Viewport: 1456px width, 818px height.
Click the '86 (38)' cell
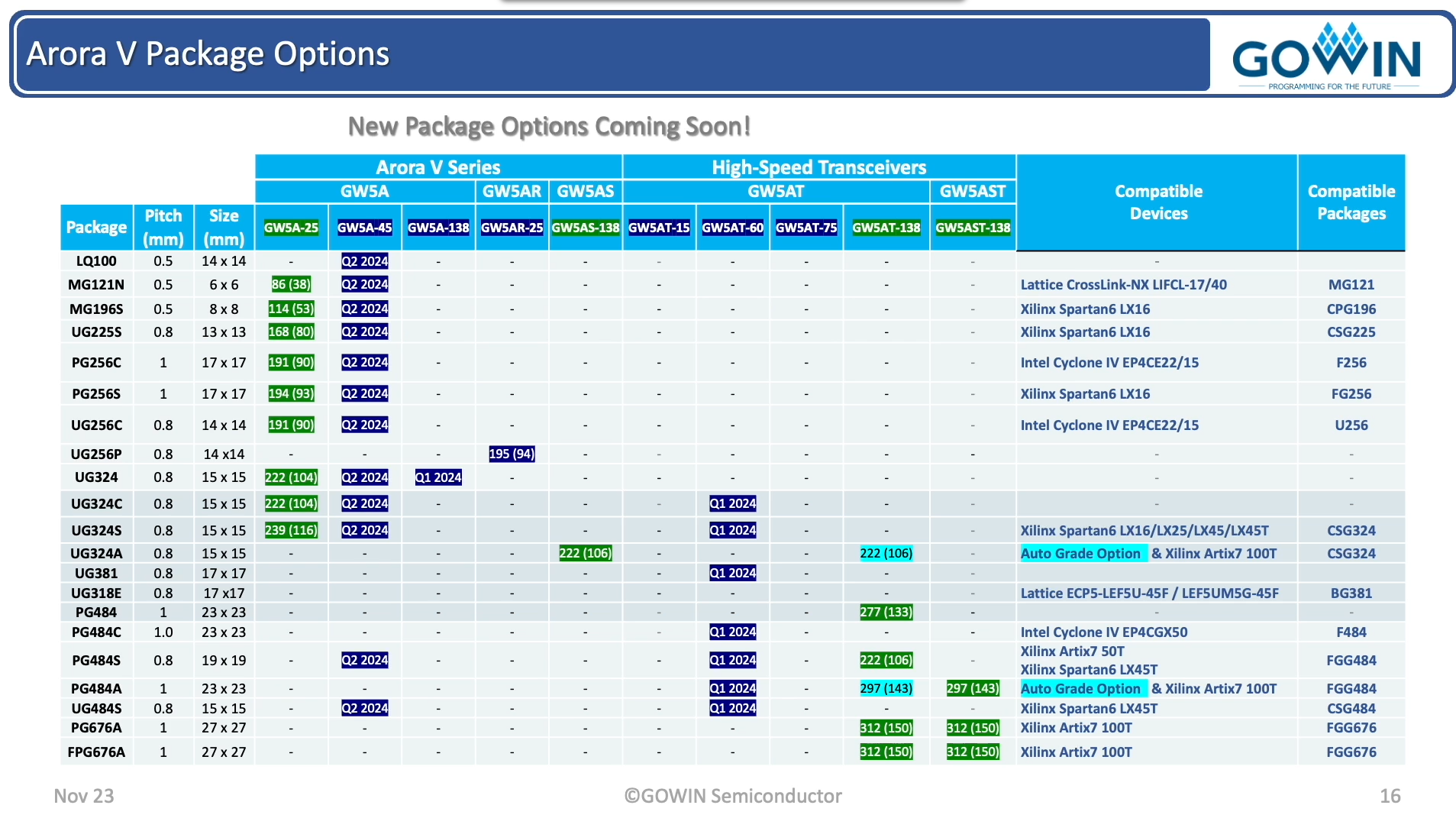291,285
